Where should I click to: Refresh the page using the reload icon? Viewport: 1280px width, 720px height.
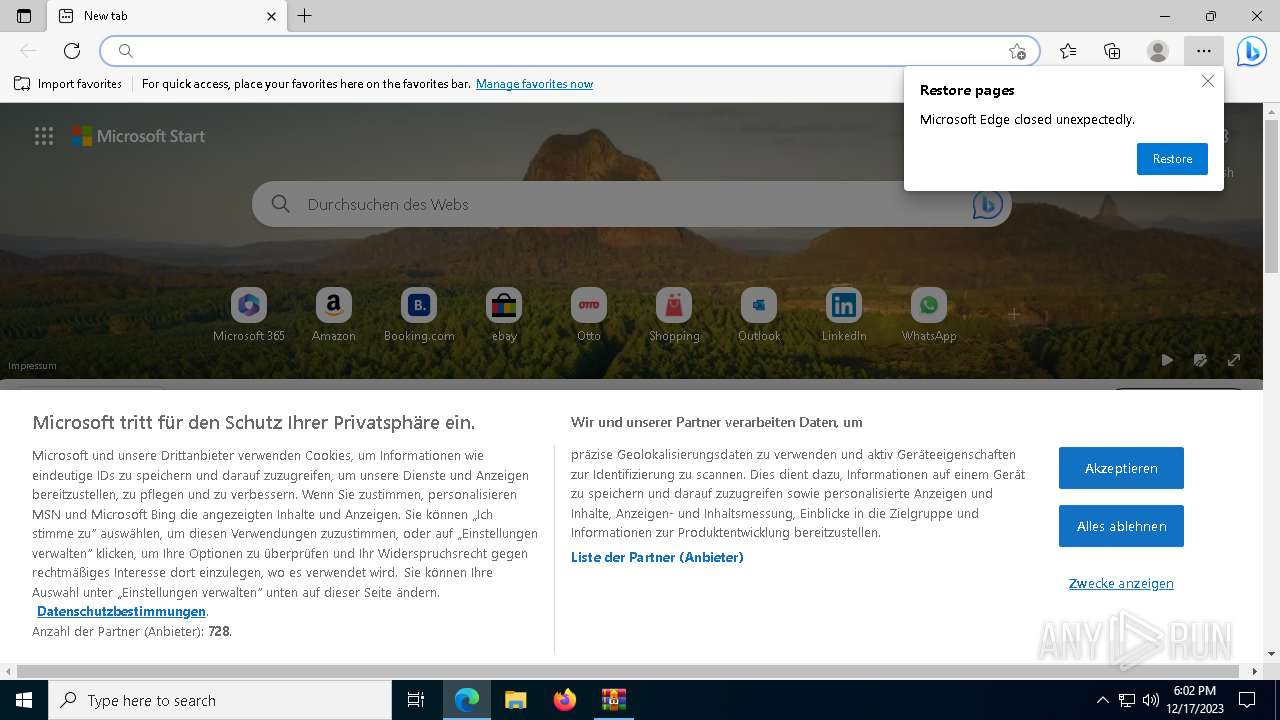[x=72, y=51]
